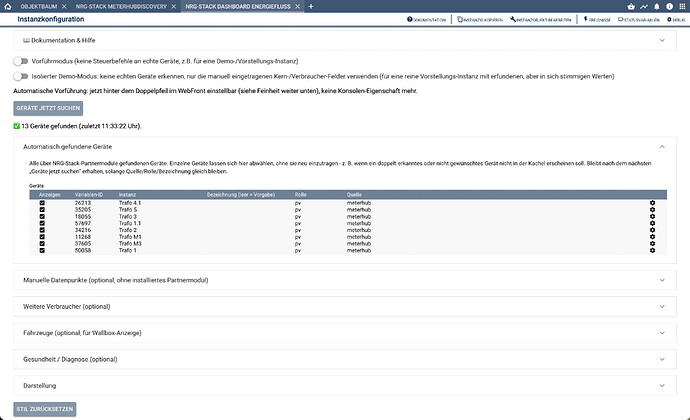Open the apps grid icon in the top bar

point(682,6)
